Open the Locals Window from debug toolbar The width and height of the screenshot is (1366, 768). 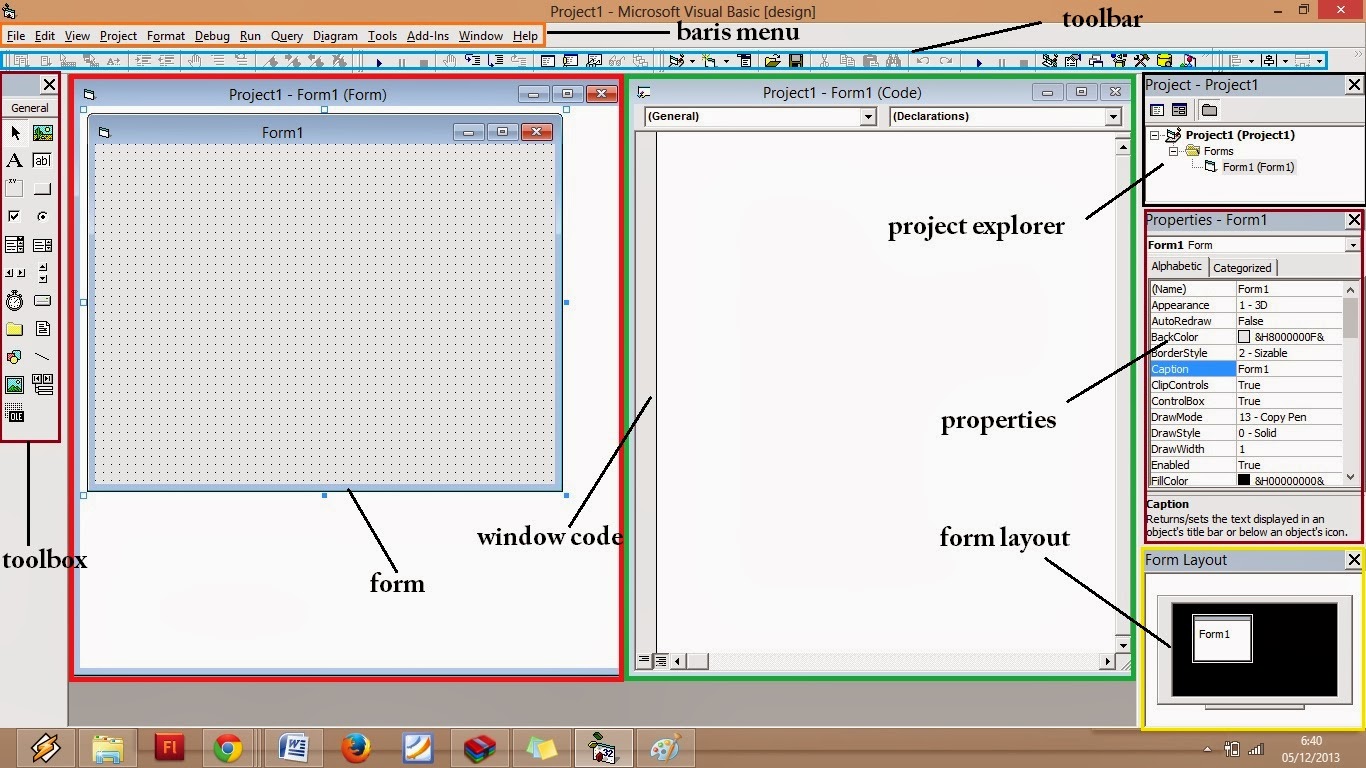click(x=547, y=61)
